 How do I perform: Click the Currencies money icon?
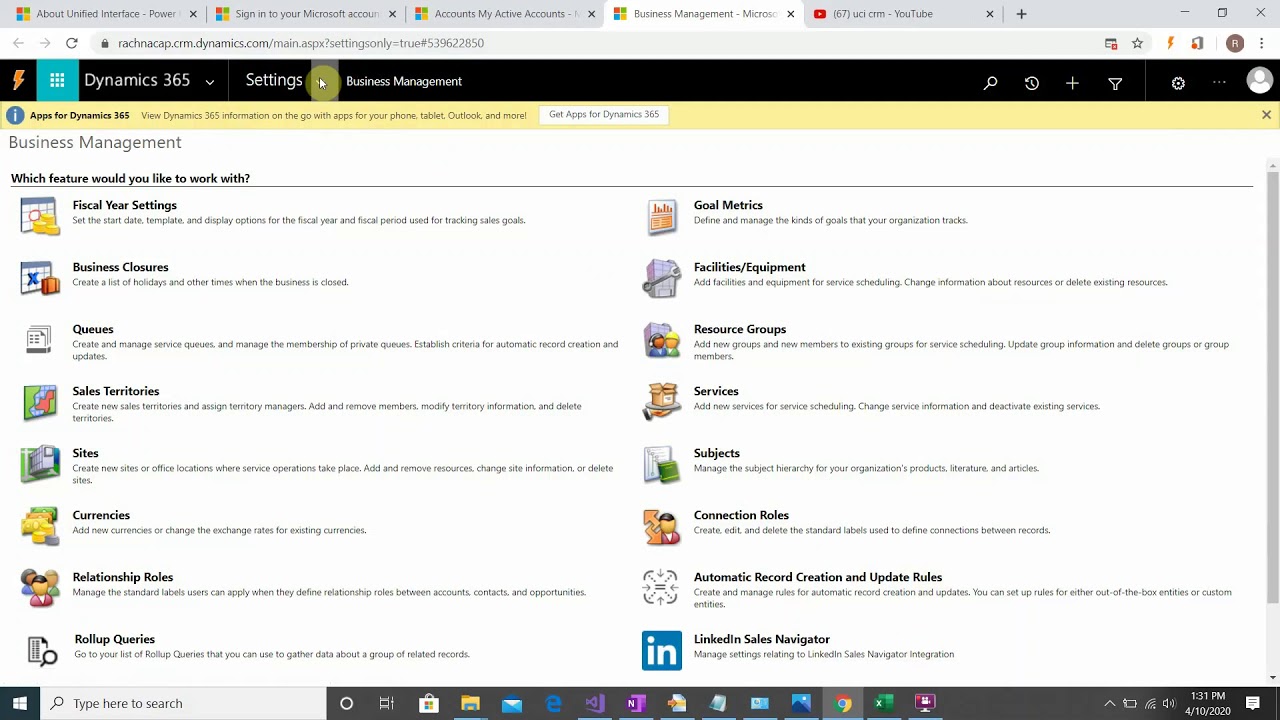[x=40, y=526]
